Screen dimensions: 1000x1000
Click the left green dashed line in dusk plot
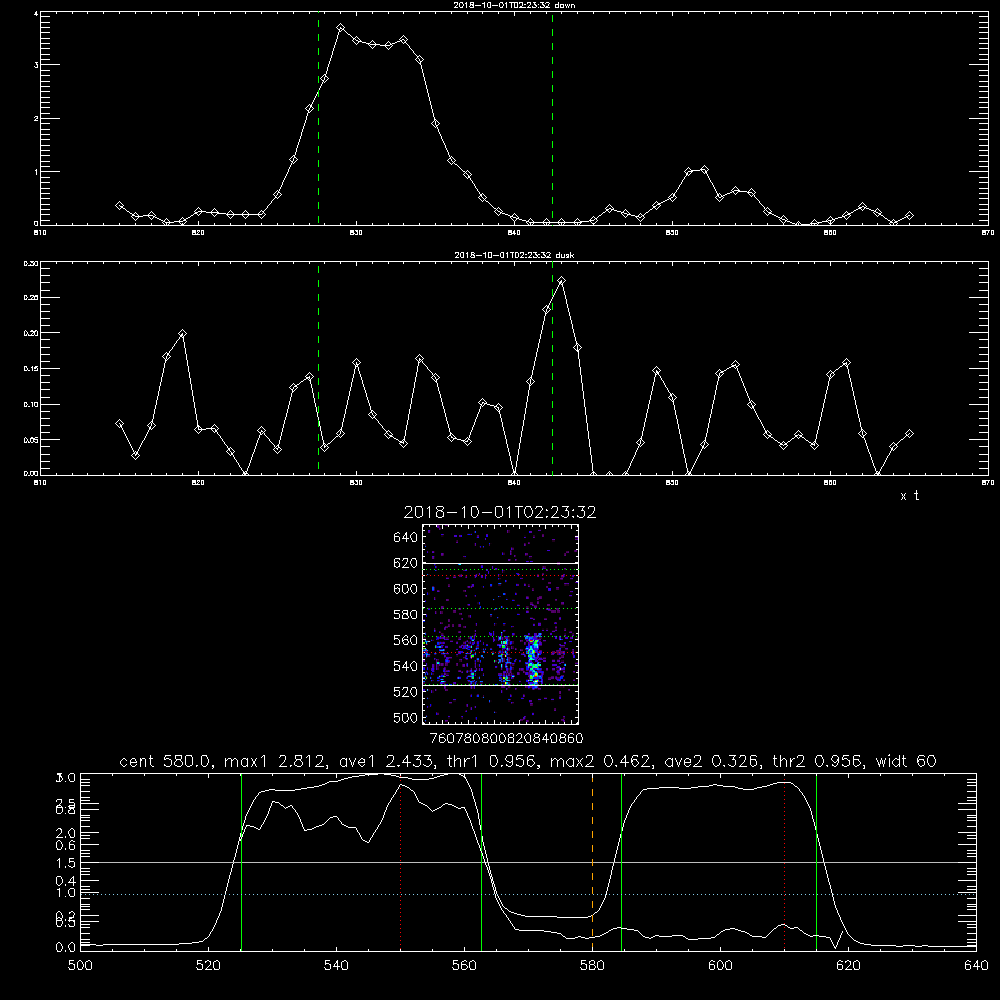point(318,369)
